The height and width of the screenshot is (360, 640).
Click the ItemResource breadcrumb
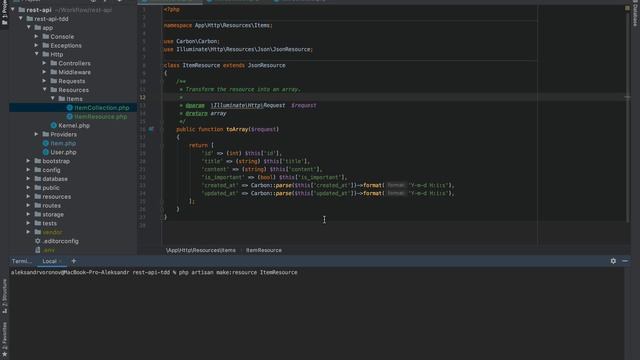pyautogui.click(x=264, y=250)
